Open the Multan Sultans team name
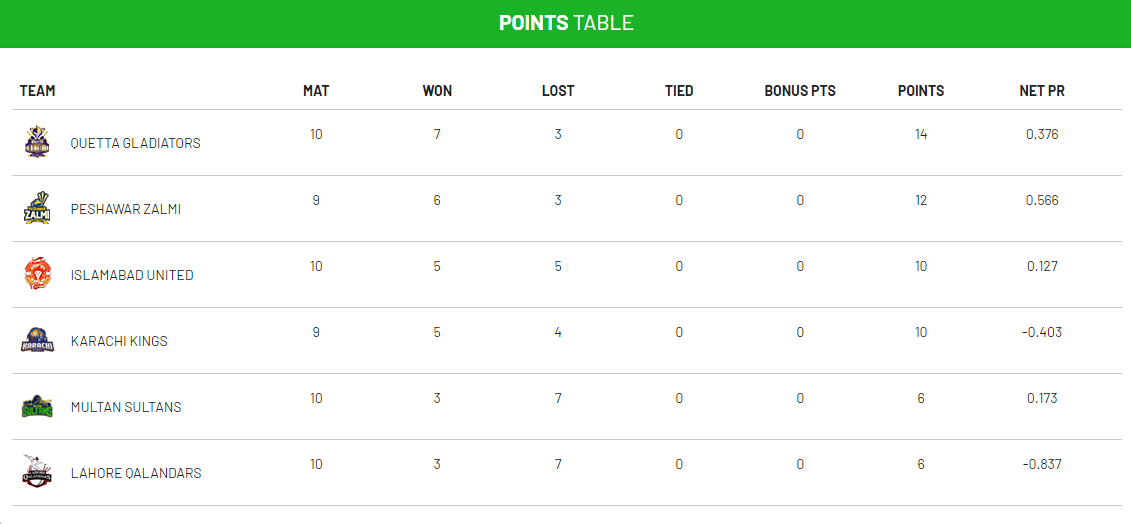1131x524 pixels. pos(126,407)
